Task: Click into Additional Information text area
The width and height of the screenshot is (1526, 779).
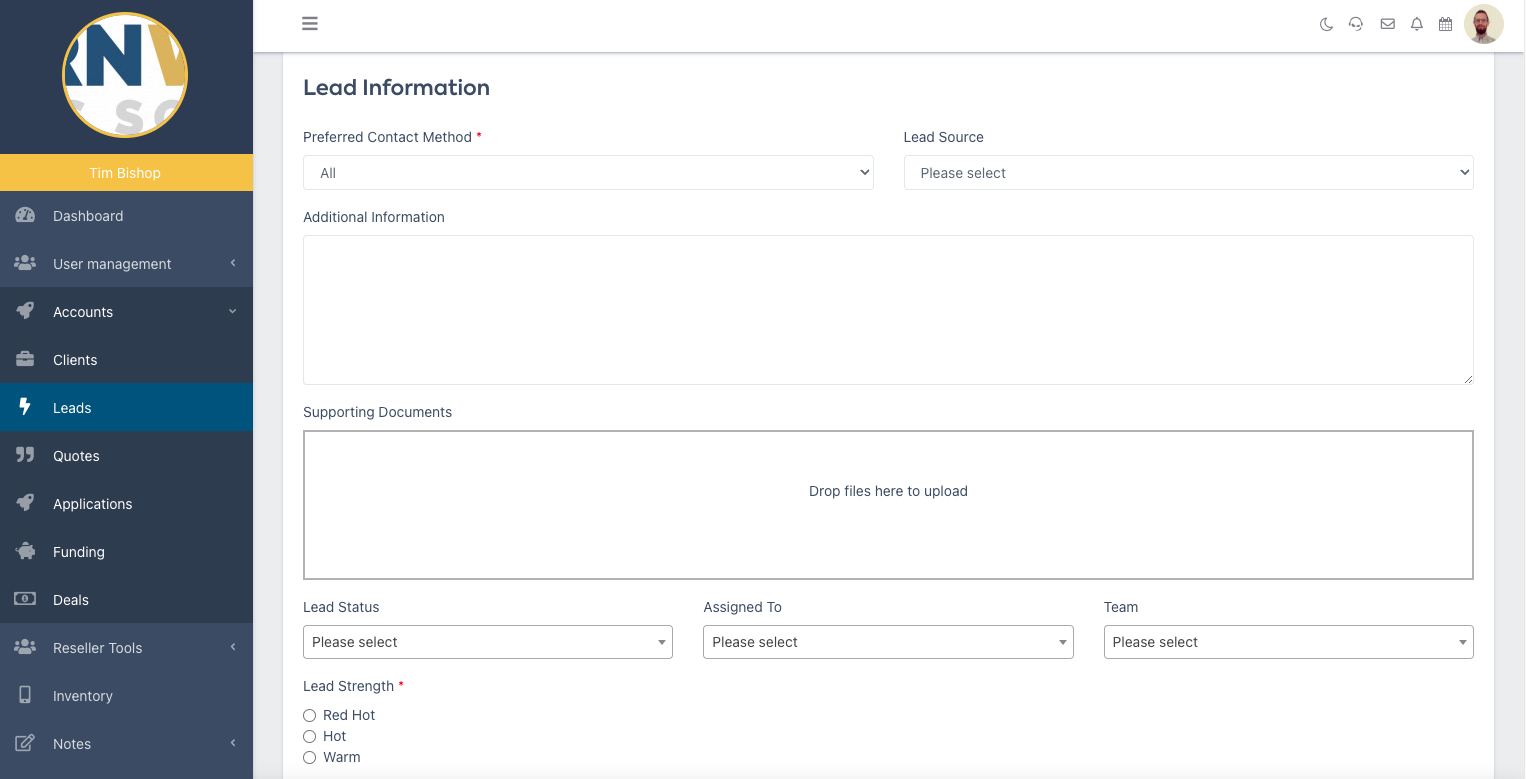Action: pos(888,310)
